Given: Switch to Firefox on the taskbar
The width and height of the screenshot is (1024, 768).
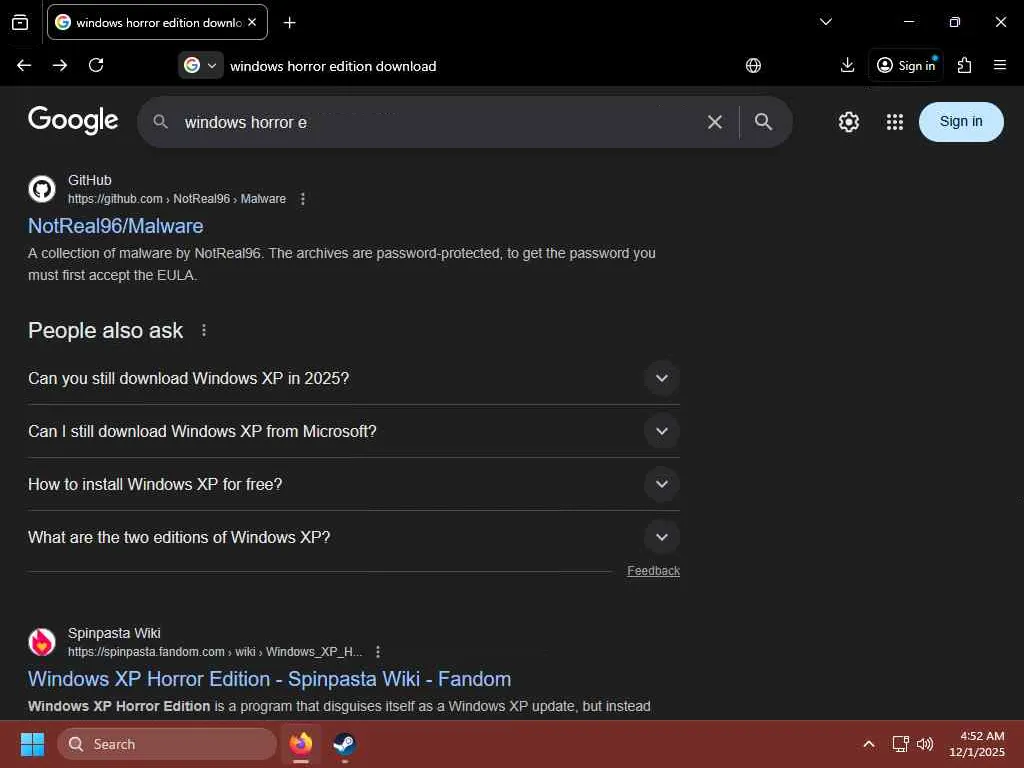Looking at the screenshot, I should click(x=301, y=744).
